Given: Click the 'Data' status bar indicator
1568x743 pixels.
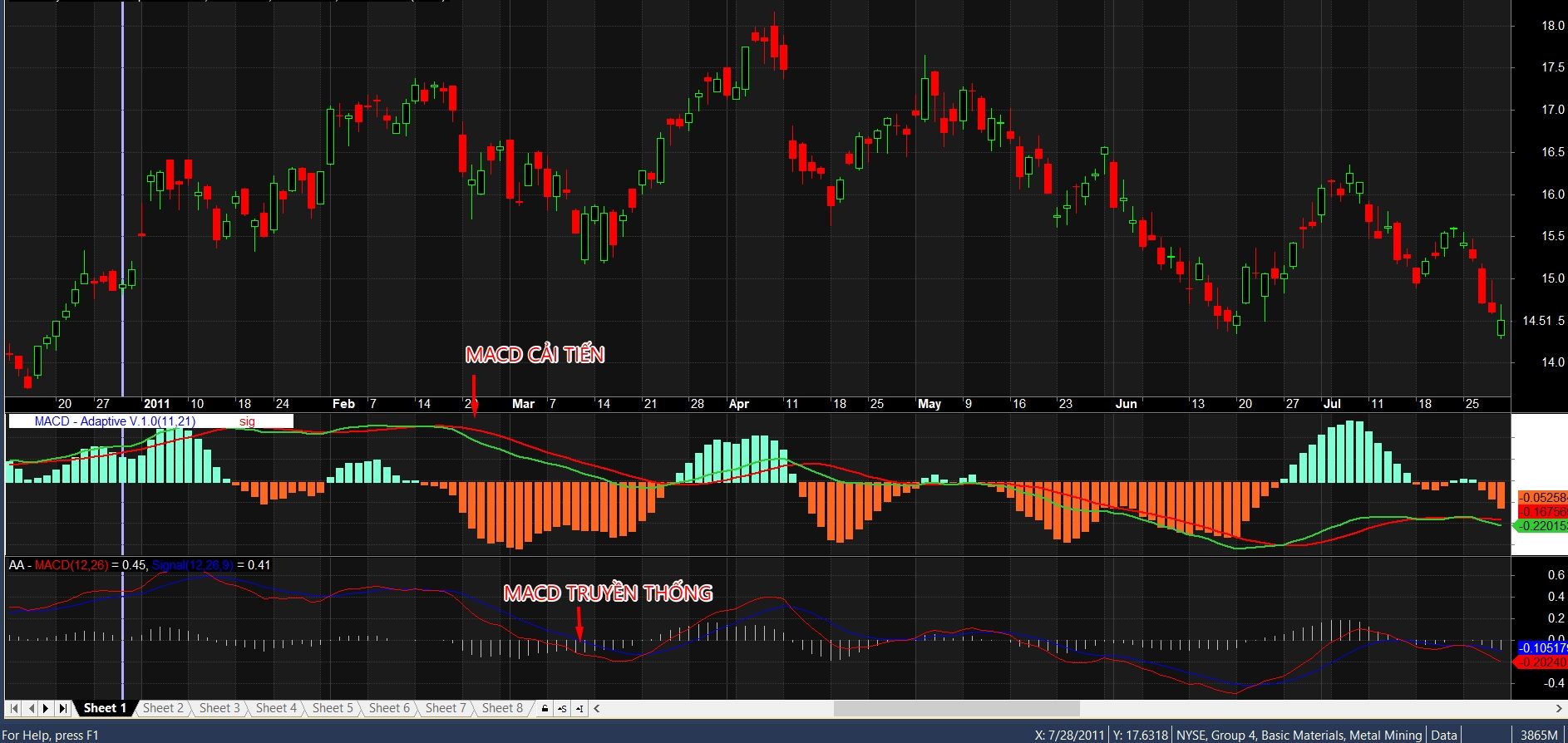Looking at the screenshot, I should click(1444, 736).
